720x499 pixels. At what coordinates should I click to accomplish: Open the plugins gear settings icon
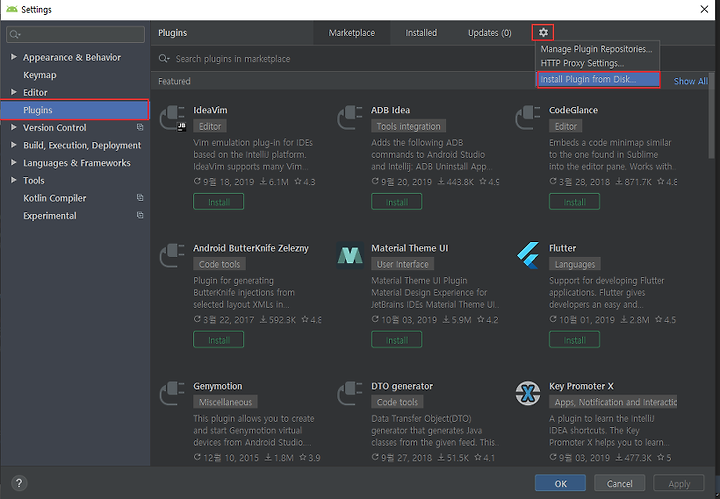tap(543, 33)
